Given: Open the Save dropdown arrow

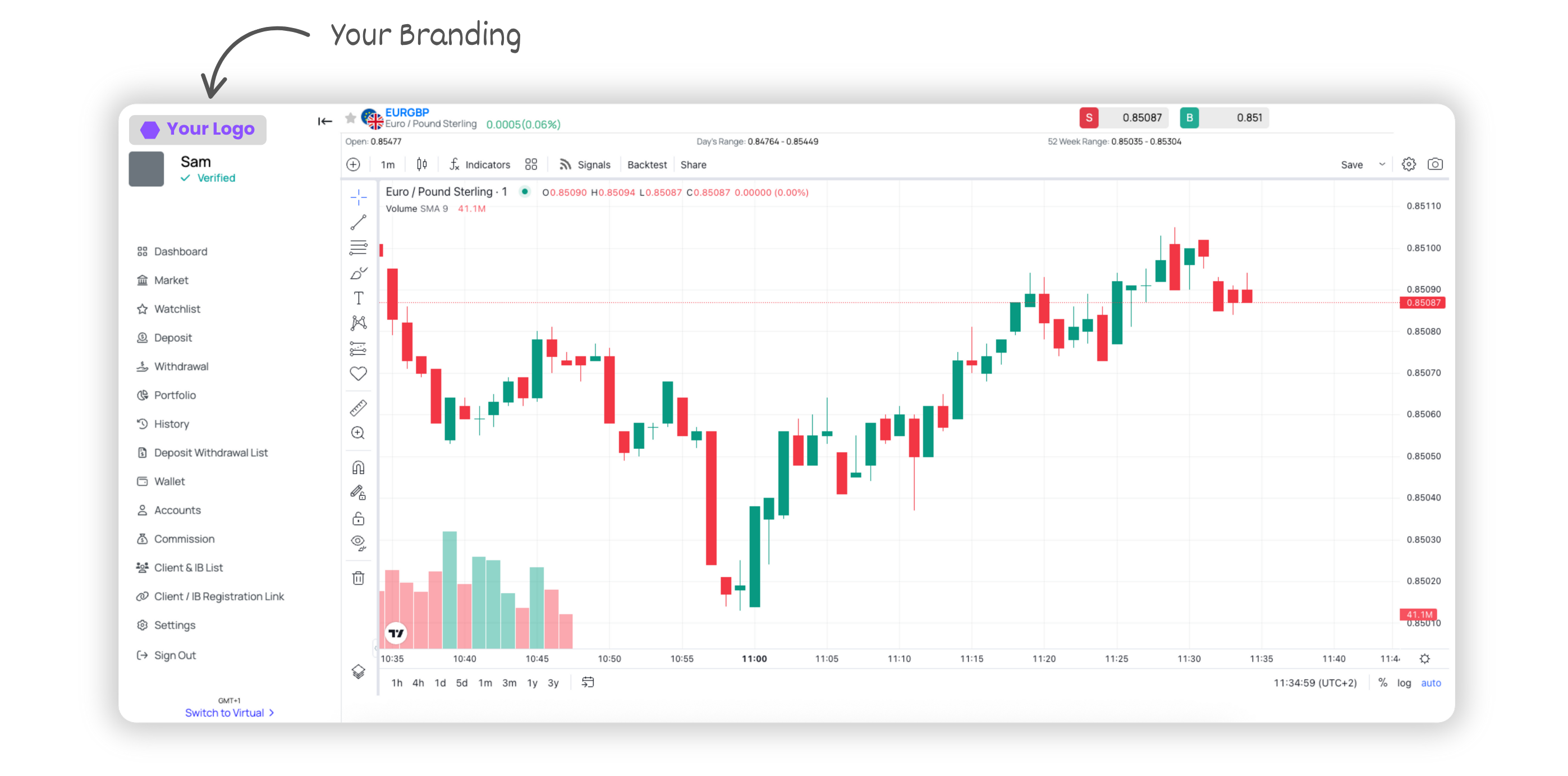Looking at the screenshot, I should click(x=1382, y=164).
